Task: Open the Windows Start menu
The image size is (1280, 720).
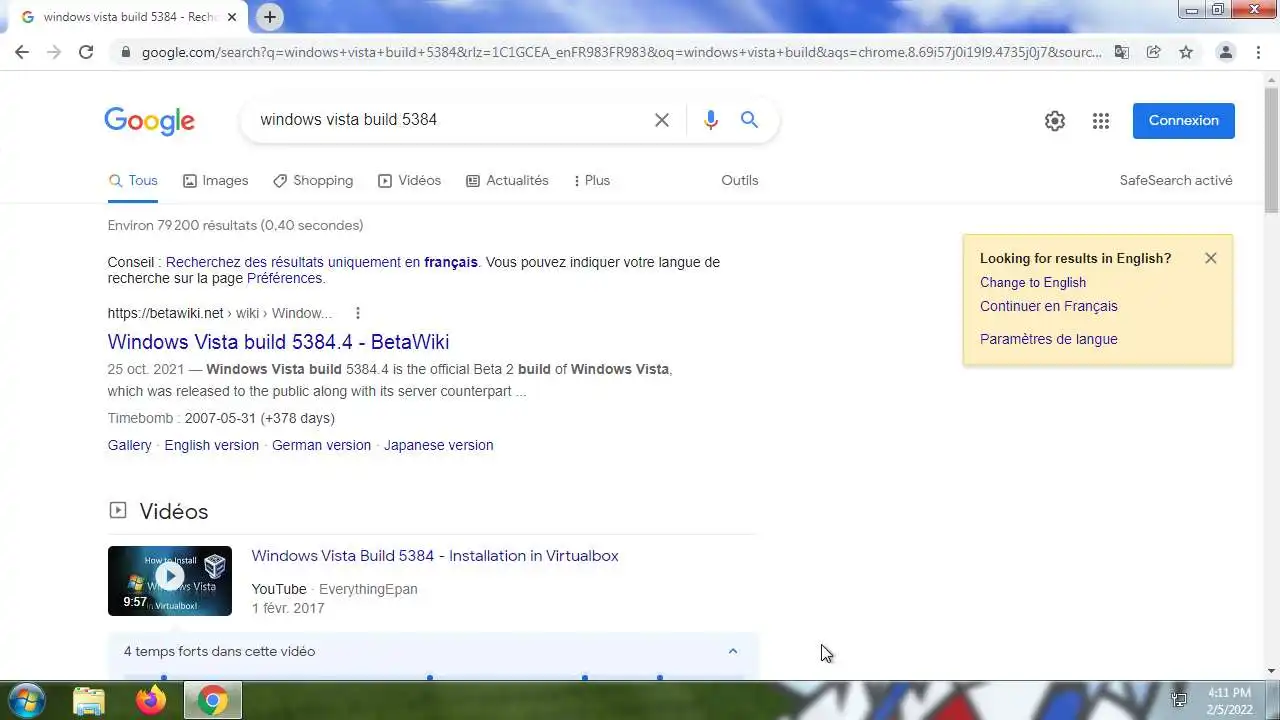Action: pyautogui.click(x=26, y=700)
